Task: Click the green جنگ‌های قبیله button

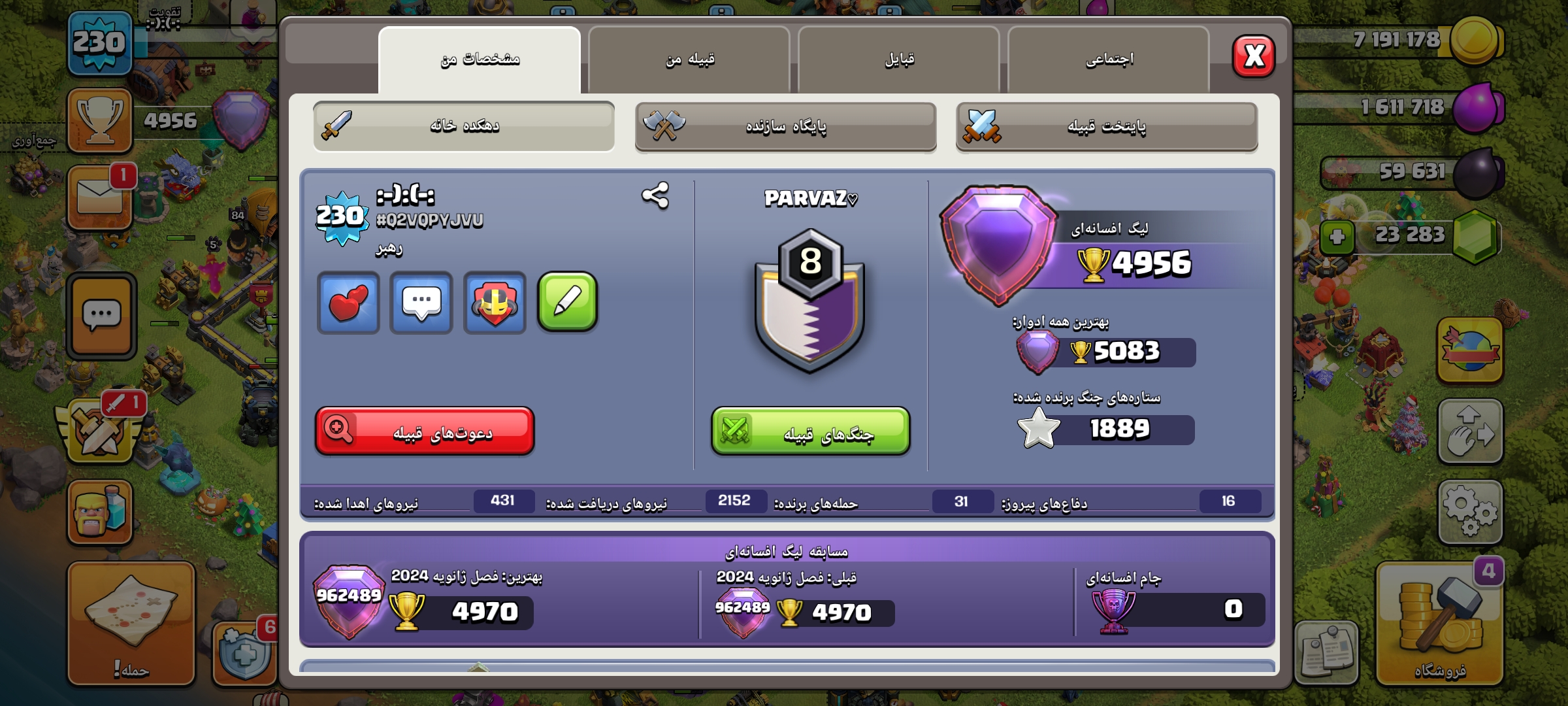Action: (x=810, y=431)
